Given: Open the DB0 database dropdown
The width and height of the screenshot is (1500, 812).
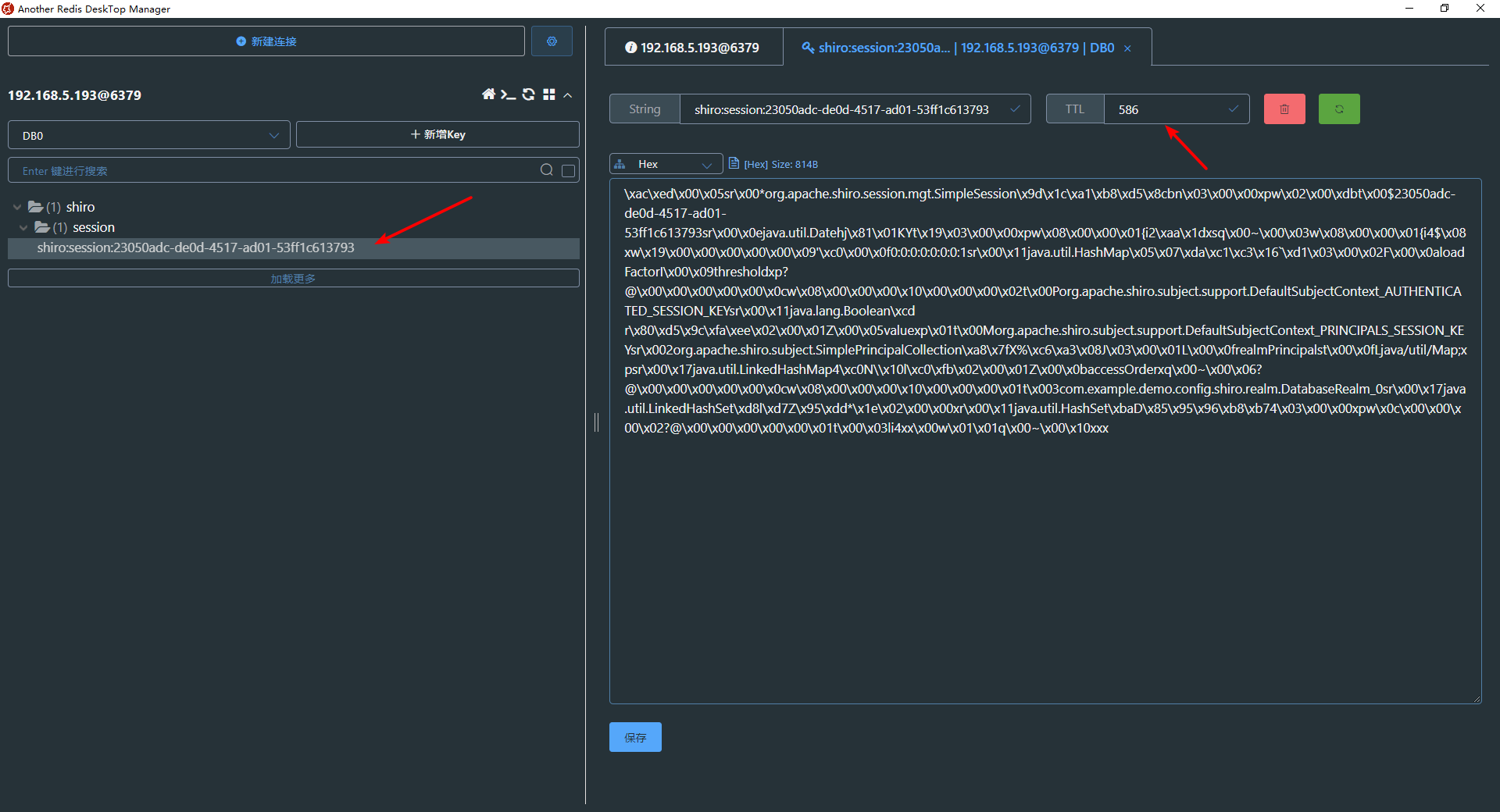Looking at the screenshot, I should [x=148, y=134].
